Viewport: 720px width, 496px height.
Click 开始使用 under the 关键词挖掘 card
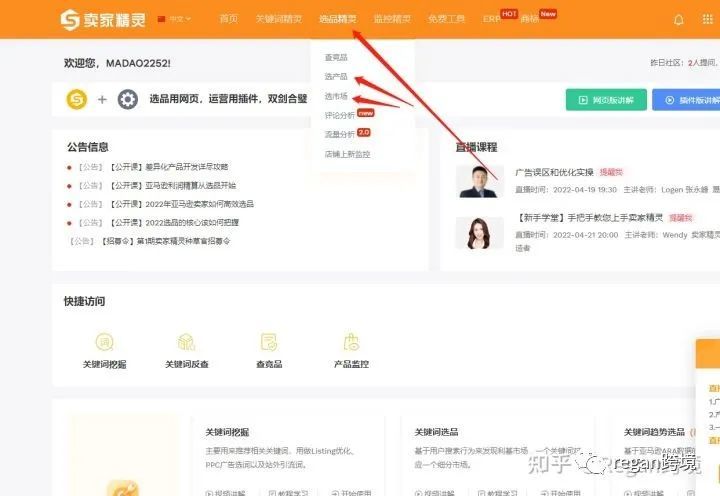pyautogui.click(x=351, y=493)
